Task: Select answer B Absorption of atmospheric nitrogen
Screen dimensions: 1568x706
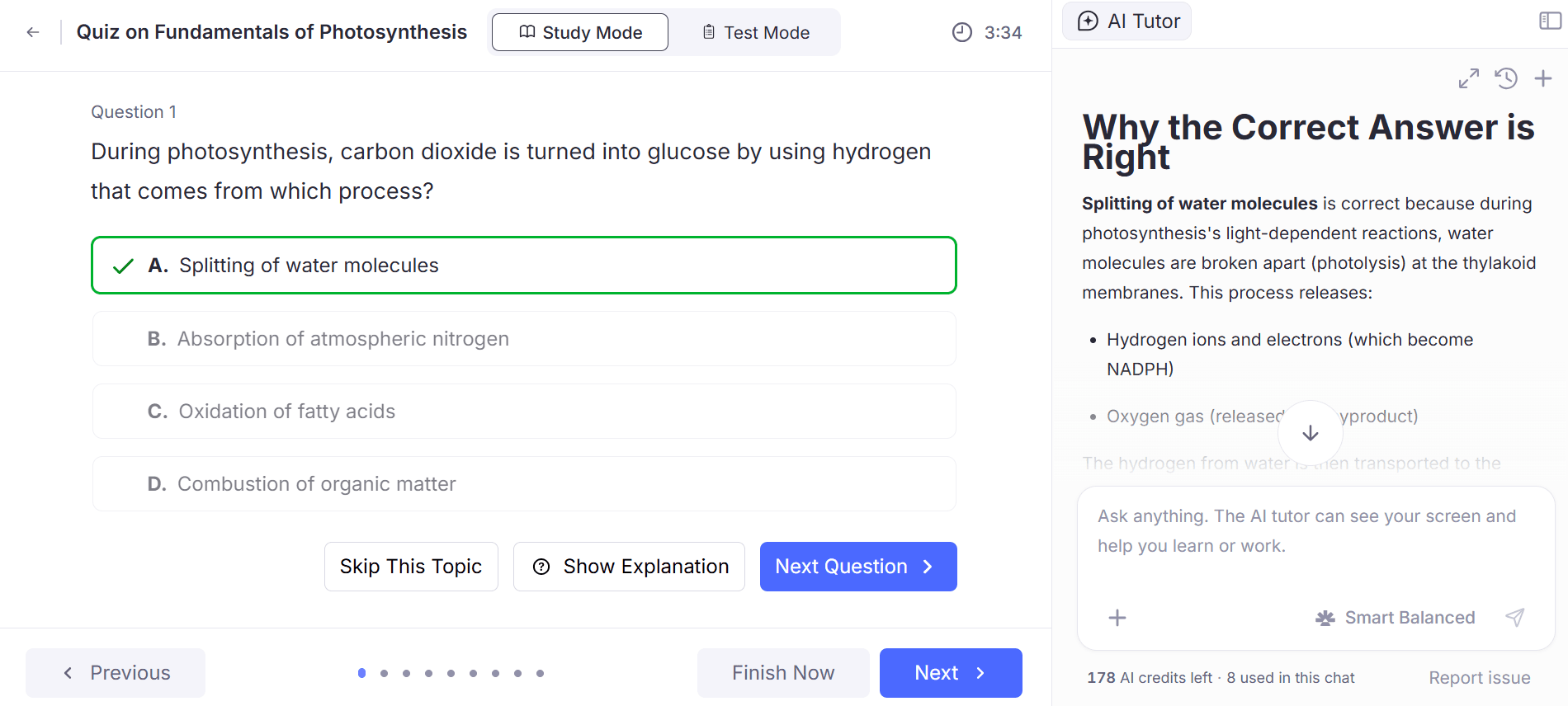Action: (x=524, y=339)
